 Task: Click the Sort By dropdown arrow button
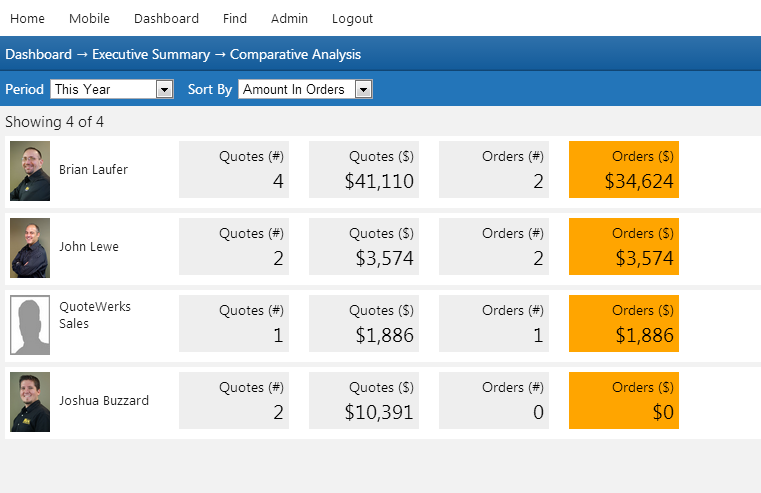click(x=364, y=90)
